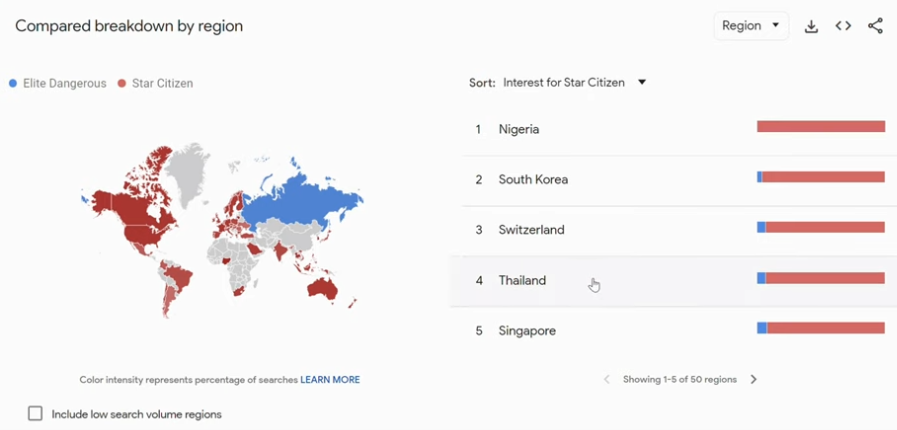The height and width of the screenshot is (430, 897).
Task: Go to next page of regions
Action: [x=753, y=379]
